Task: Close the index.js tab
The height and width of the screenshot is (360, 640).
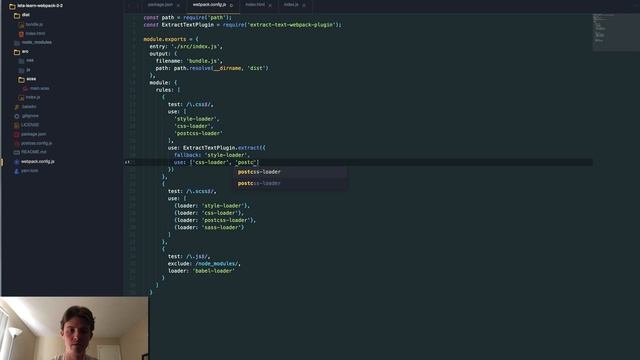Action: point(304,5)
